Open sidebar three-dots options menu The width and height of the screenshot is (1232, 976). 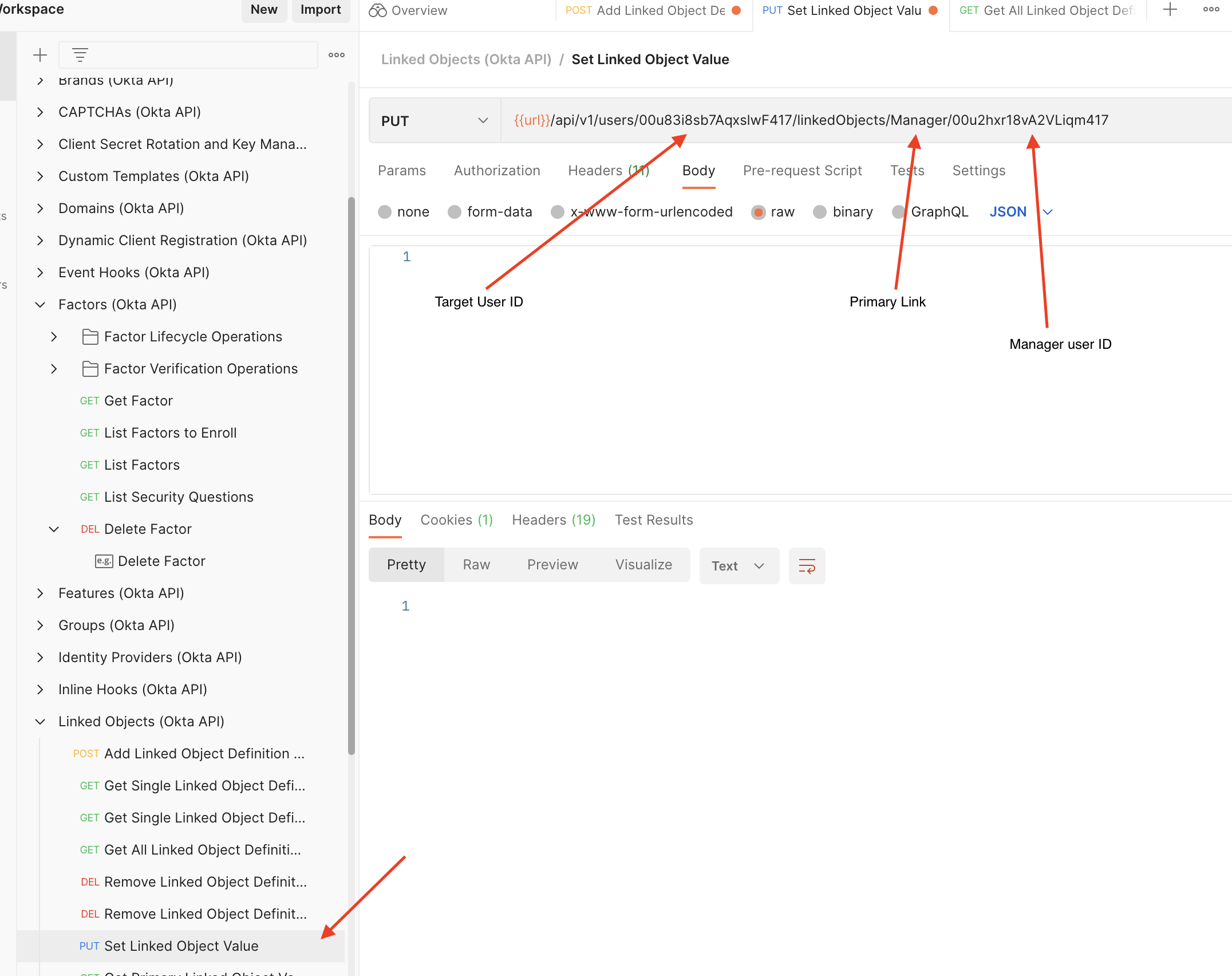click(x=337, y=55)
